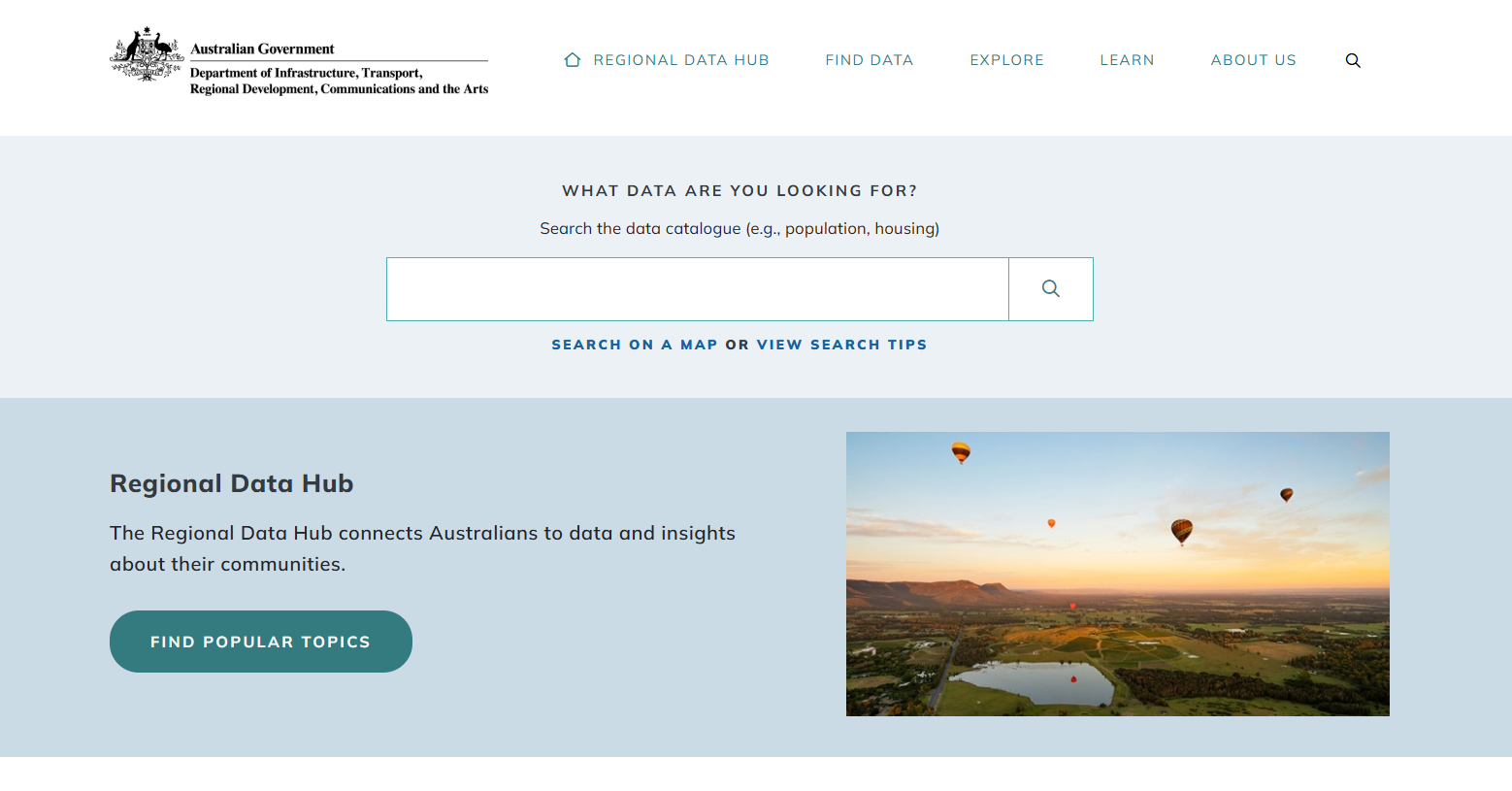Image resolution: width=1512 pixels, height=791 pixels.
Task: Open the ABOUT US navigation menu
Action: [1253, 59]
